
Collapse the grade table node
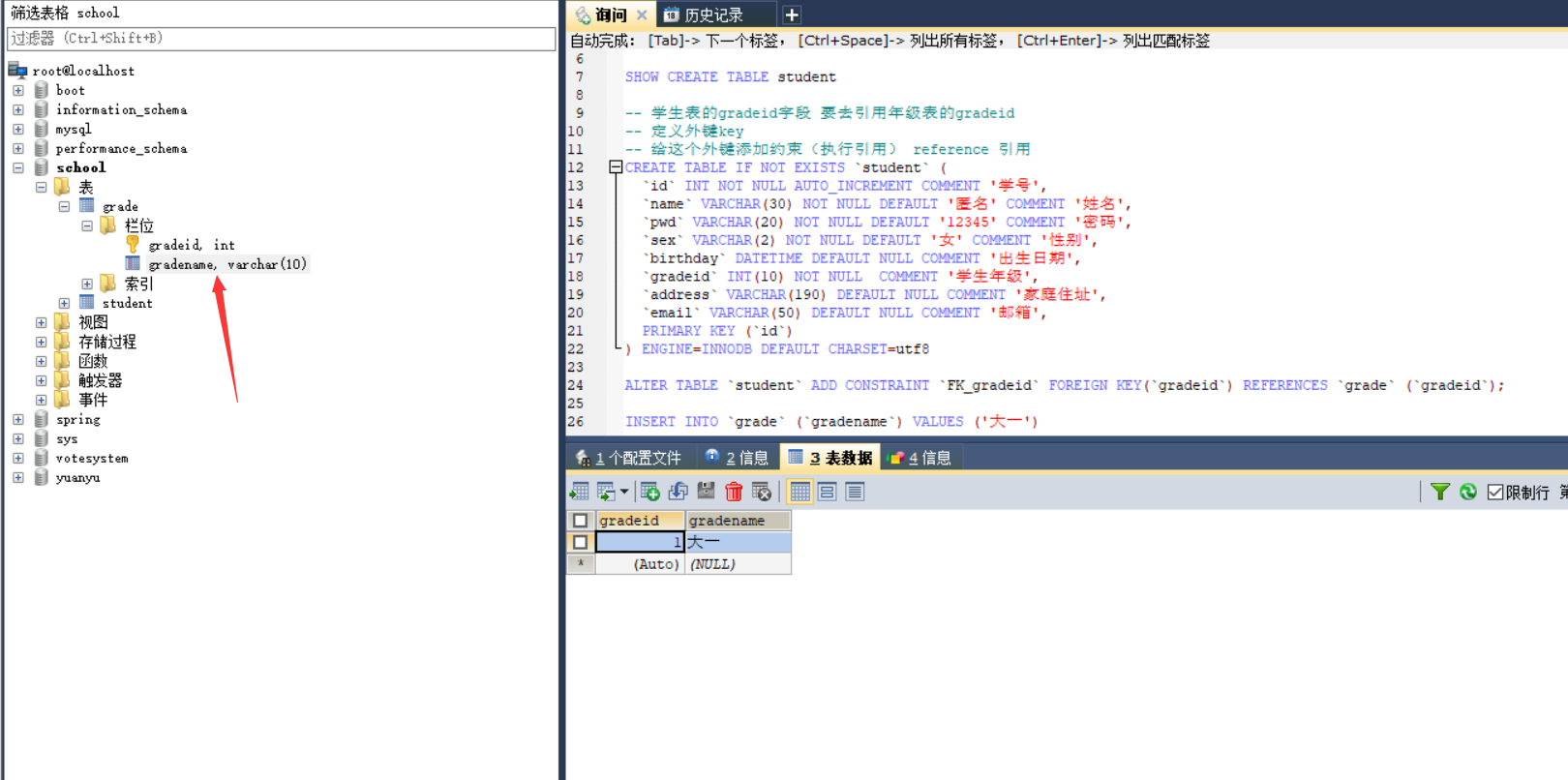(64, 206)
